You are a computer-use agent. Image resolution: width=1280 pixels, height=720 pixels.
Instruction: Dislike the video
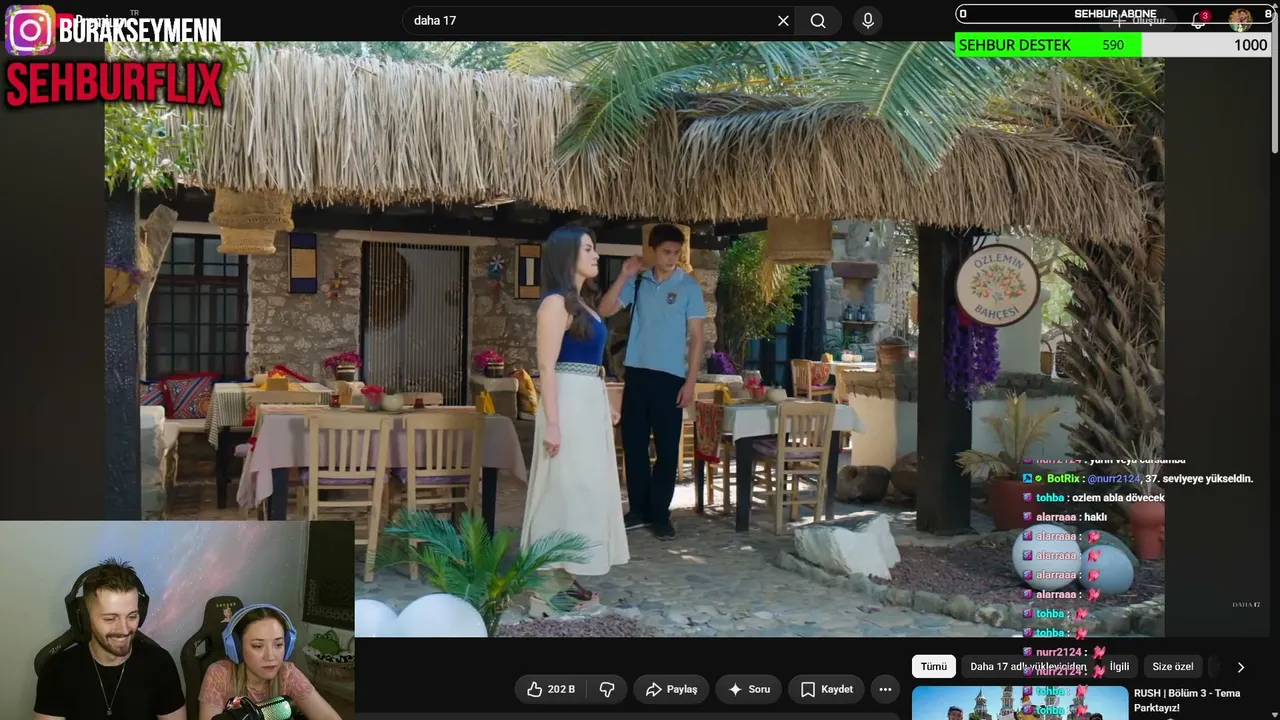606,689
